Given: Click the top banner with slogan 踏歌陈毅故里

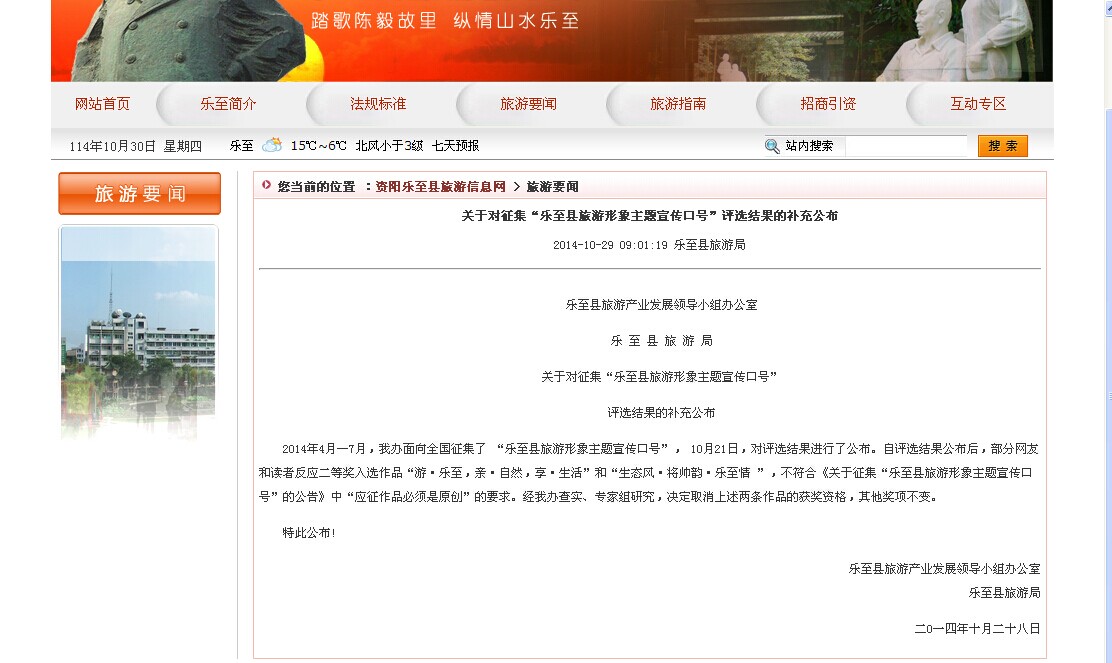Looking at the screenshot, I should click(551, 40).
